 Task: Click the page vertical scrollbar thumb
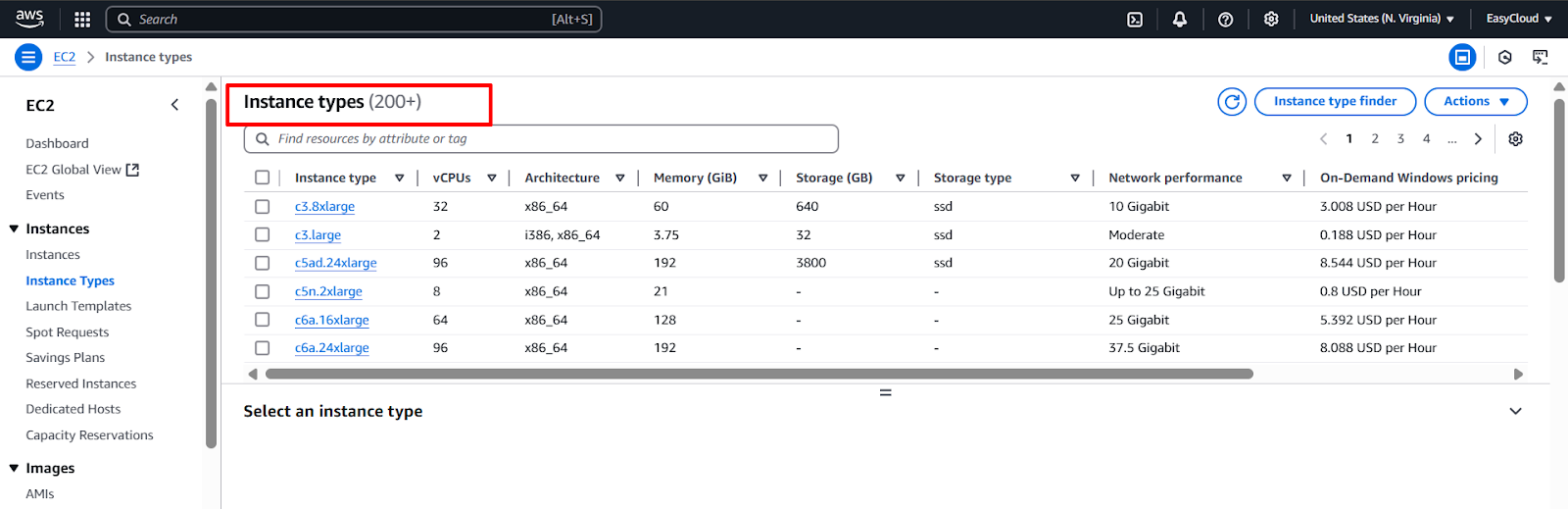coord(1559,189)
